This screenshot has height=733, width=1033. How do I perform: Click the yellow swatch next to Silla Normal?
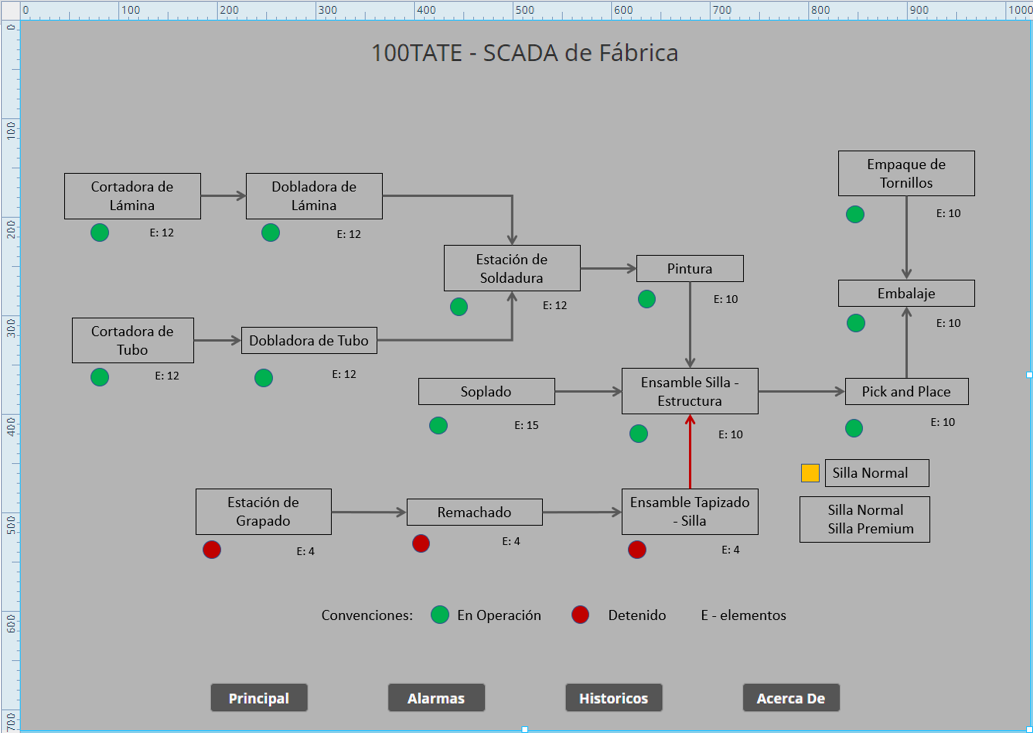(808, 470)
